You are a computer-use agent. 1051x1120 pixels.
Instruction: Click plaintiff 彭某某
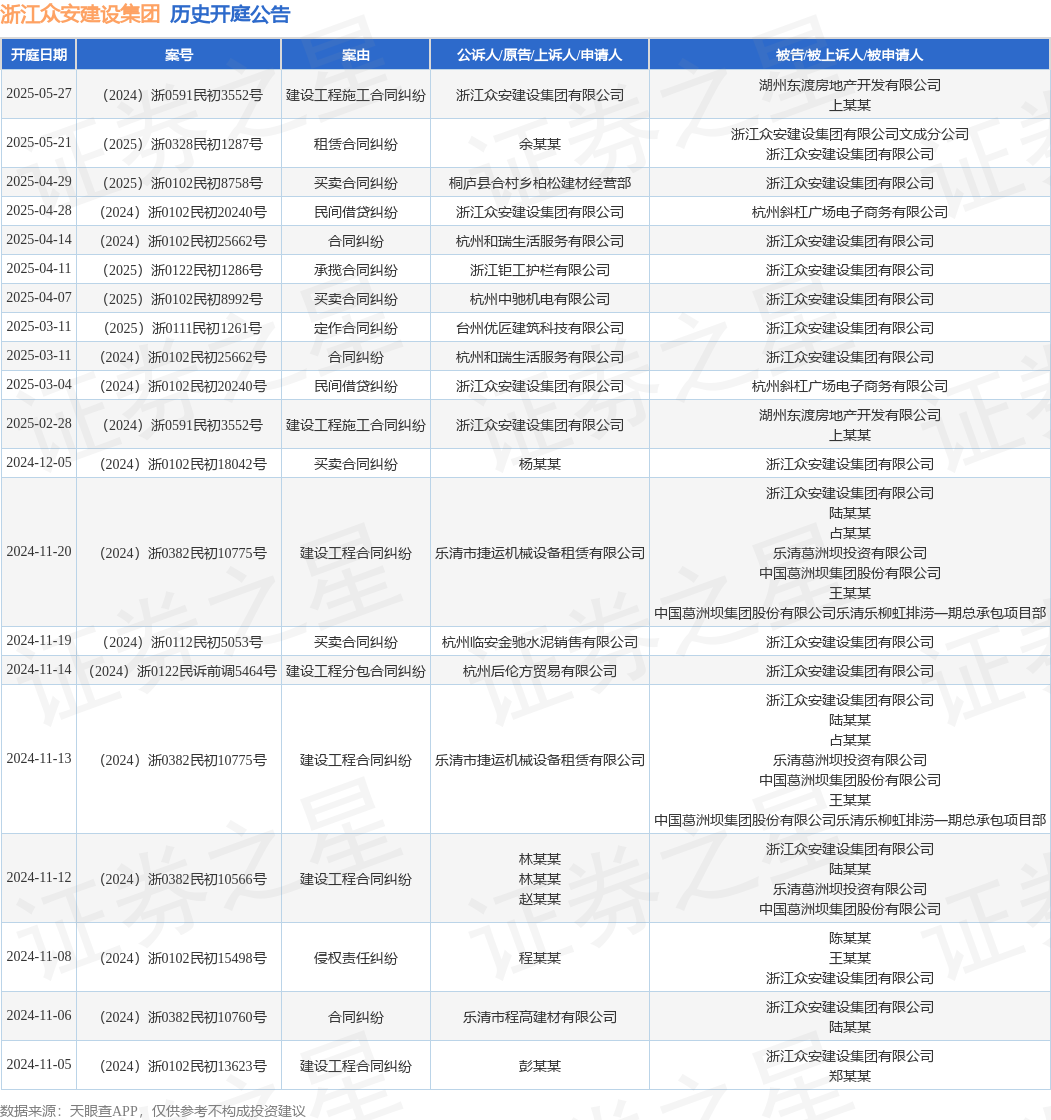coord(539,1066)
